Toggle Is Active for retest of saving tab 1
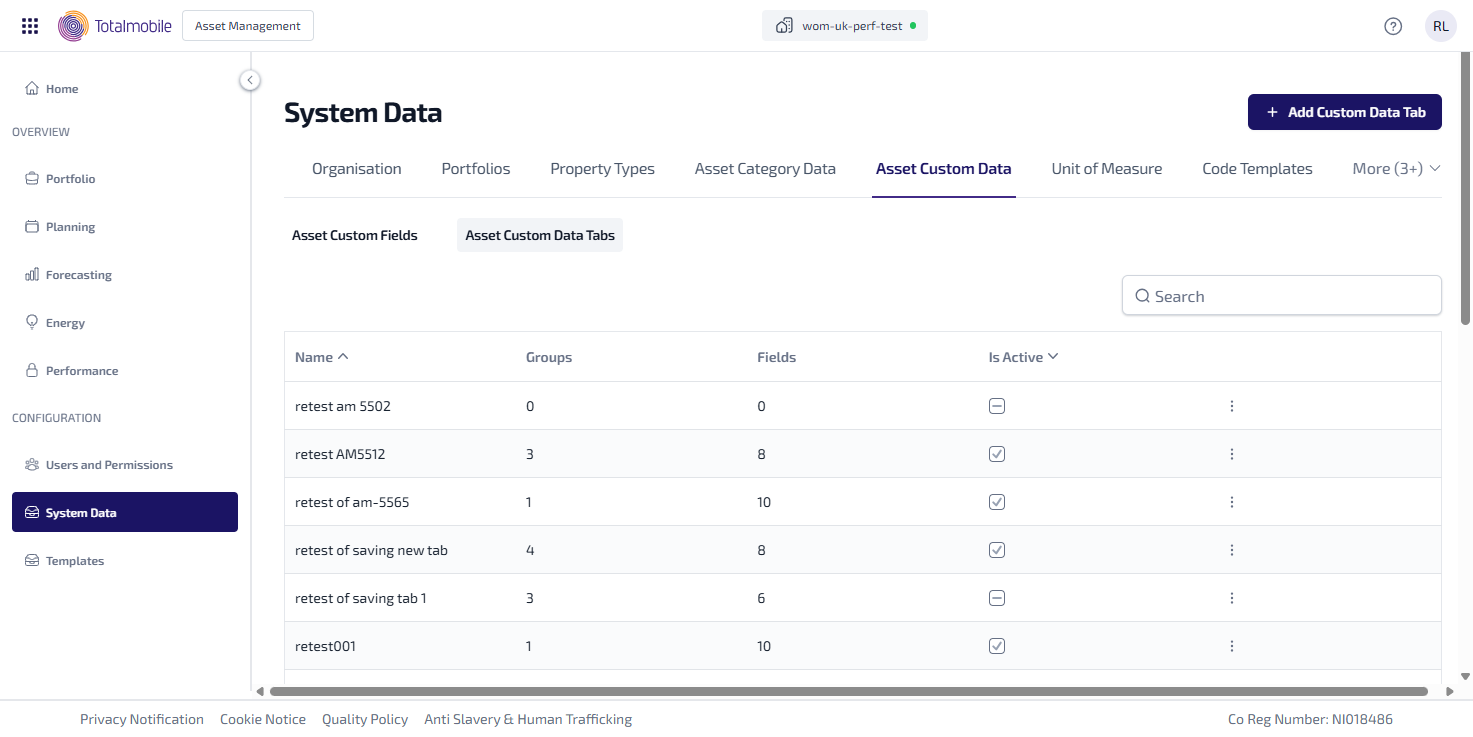 click(x=996, y=598)
